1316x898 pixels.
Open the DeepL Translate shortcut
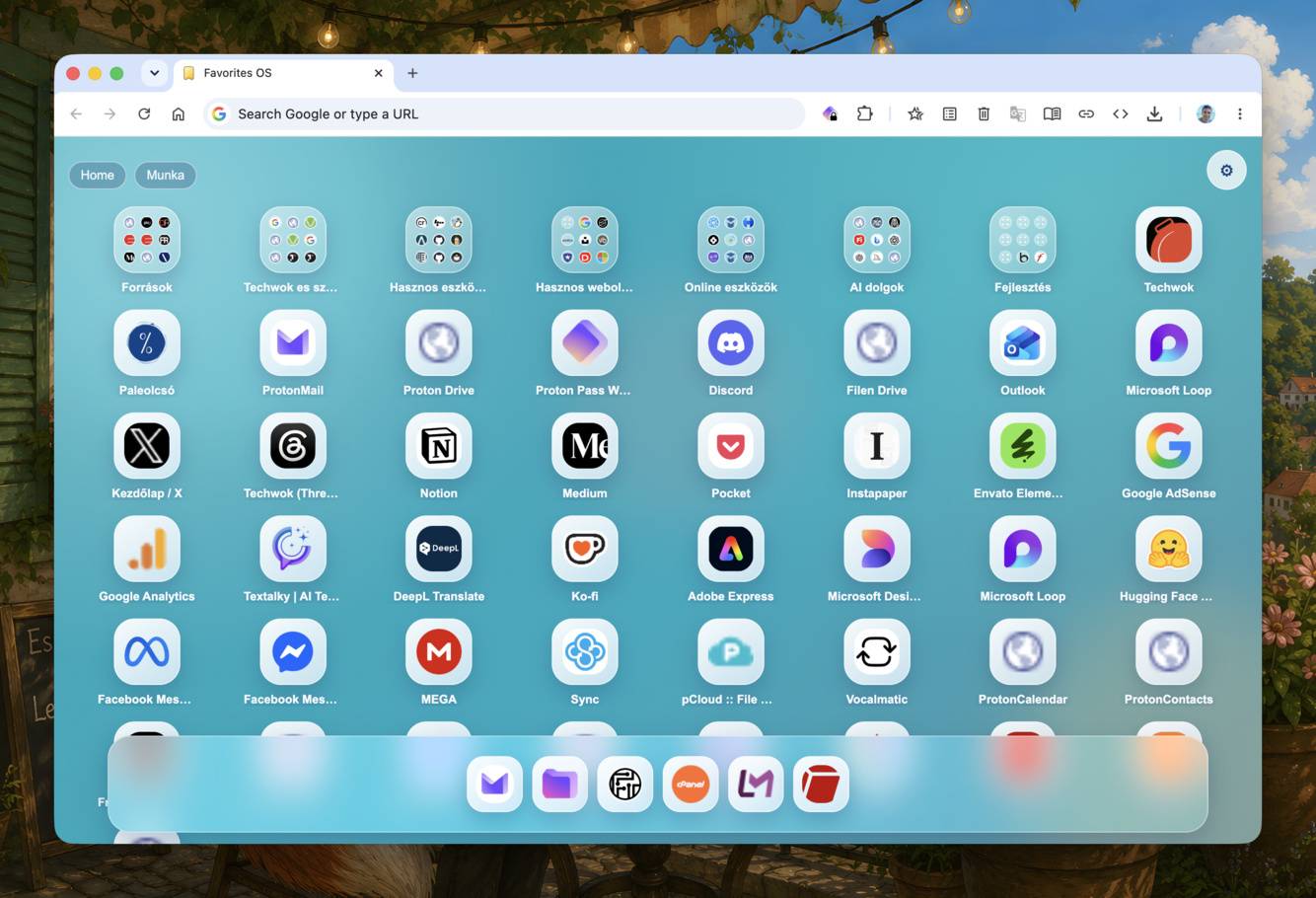[439, 549]
